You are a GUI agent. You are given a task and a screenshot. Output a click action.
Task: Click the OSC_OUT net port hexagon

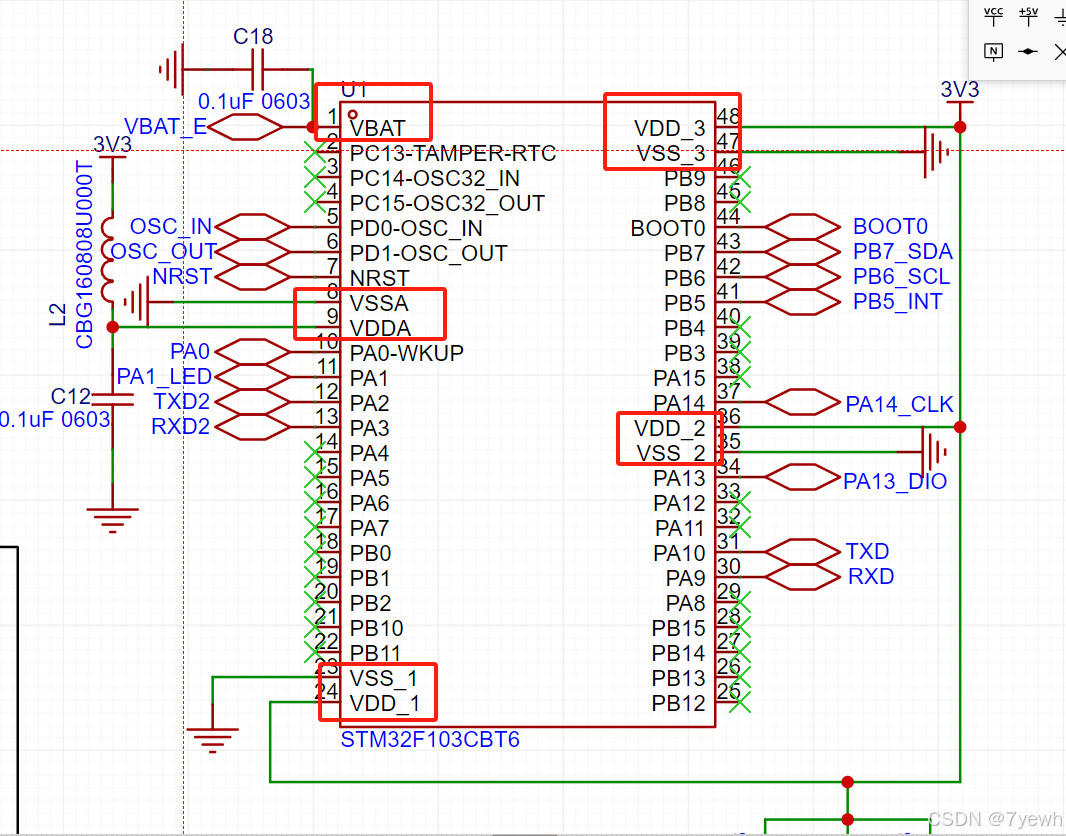point(253,252)
